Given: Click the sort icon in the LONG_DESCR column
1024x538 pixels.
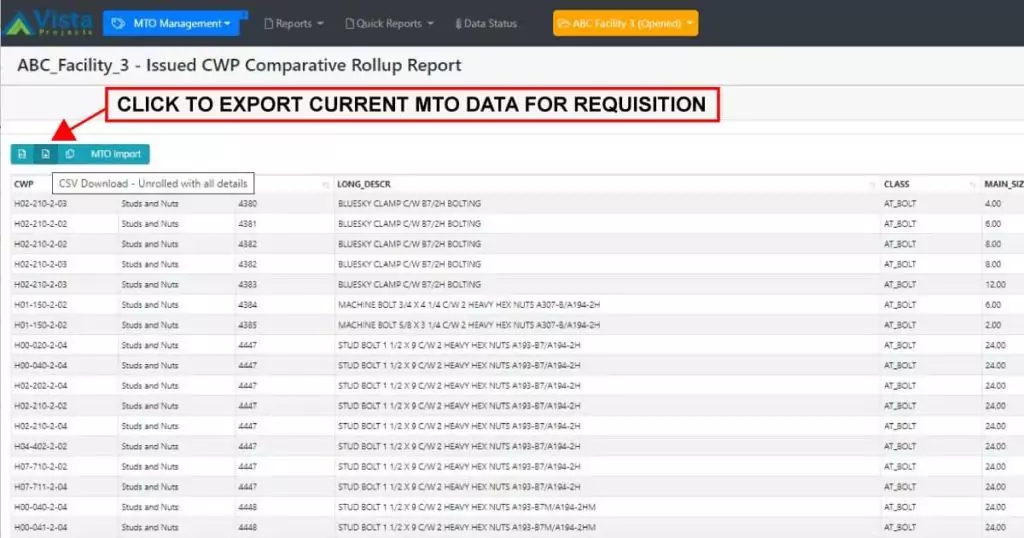Looking at the screenshot, I should (872, 185).
